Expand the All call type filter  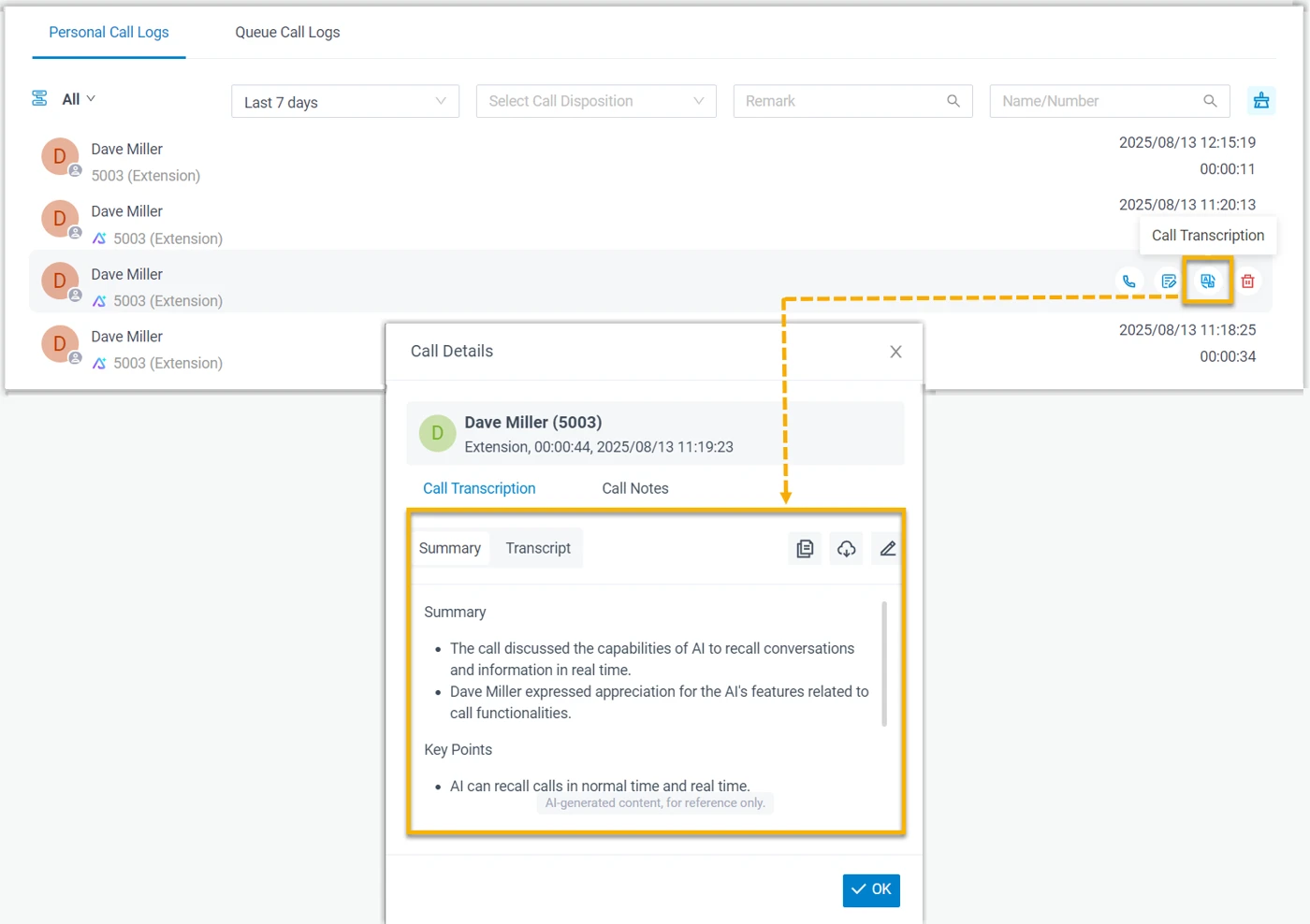79,99
